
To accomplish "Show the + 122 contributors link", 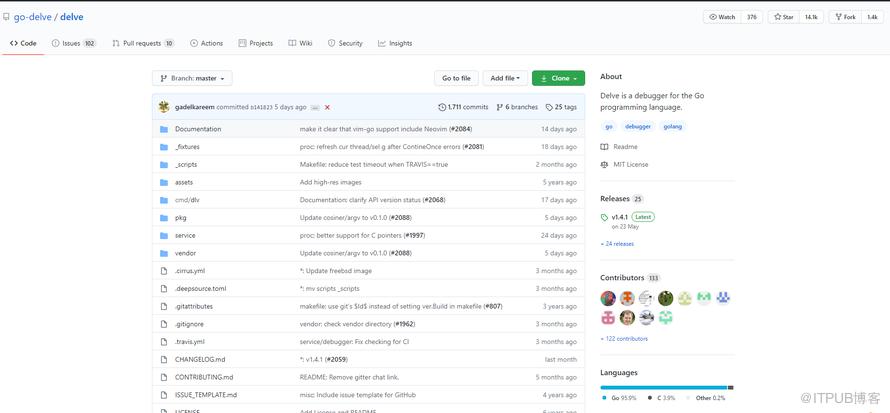I will tap(624, 339).
